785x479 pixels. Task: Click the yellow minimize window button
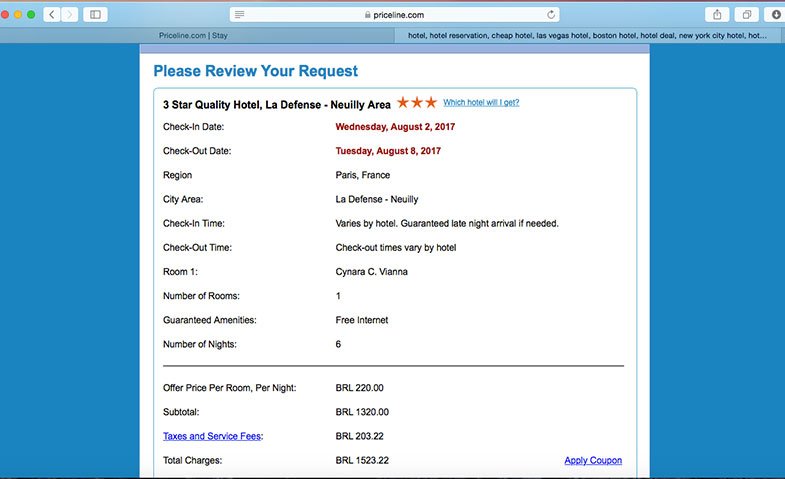18,15
